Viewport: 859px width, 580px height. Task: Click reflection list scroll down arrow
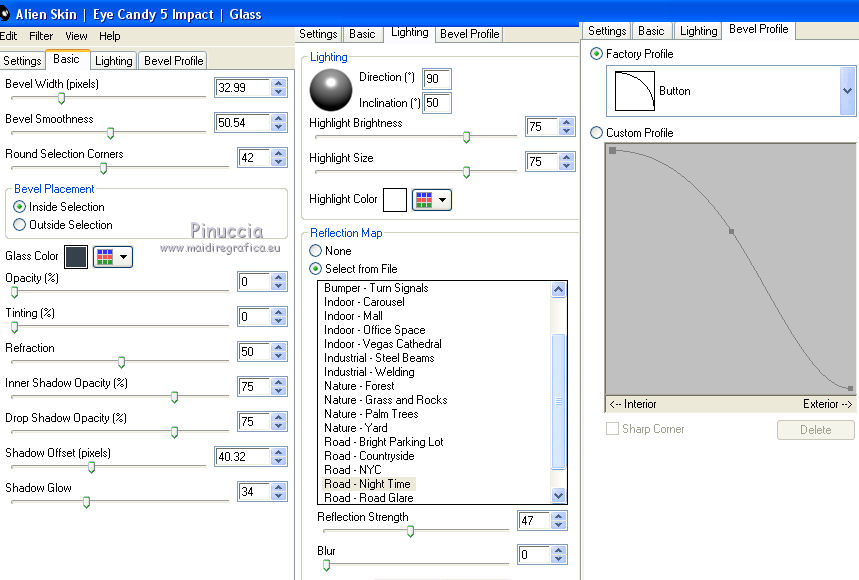[558, 495]
